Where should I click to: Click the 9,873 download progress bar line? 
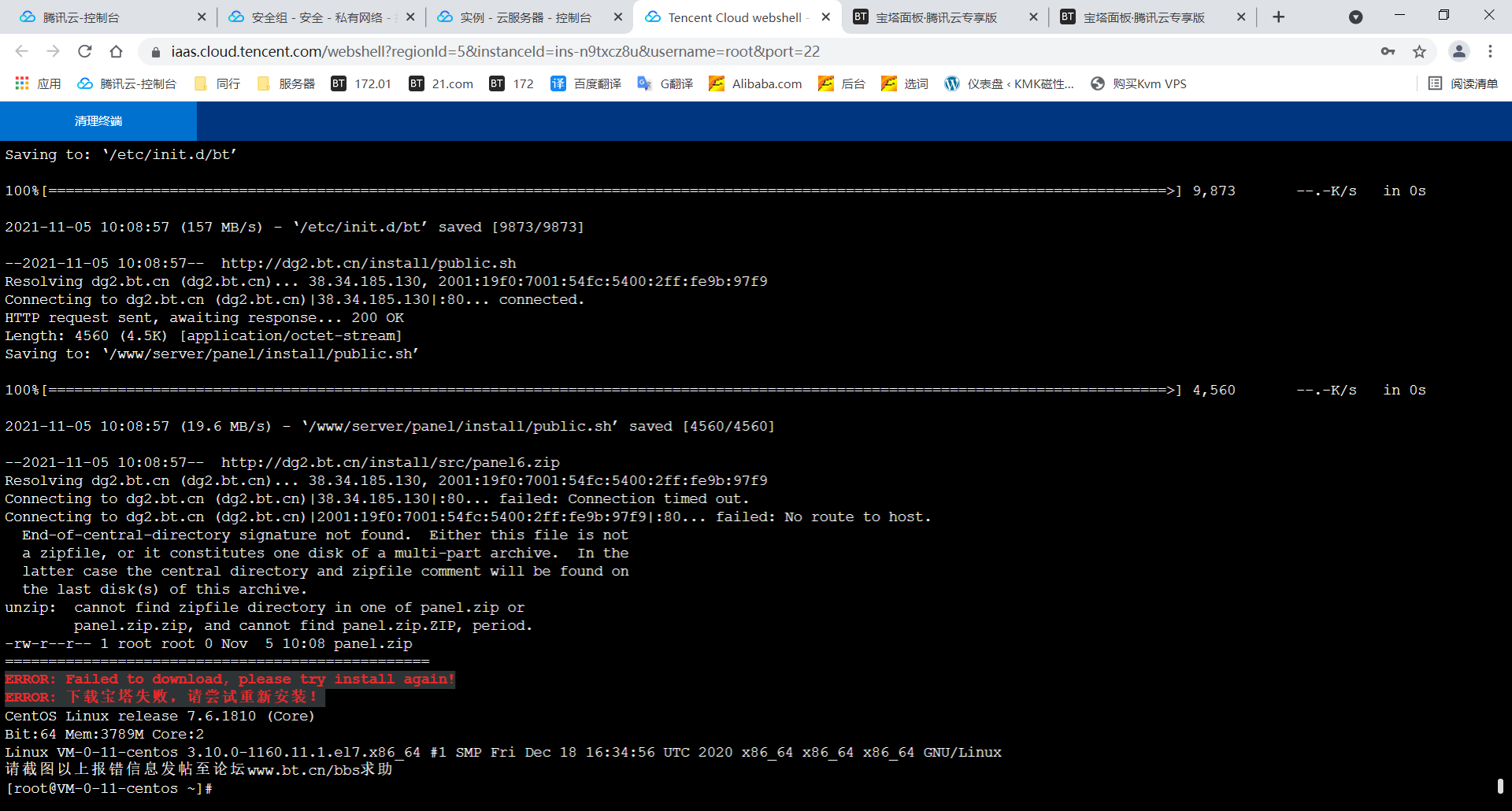[x=715, y=191]
